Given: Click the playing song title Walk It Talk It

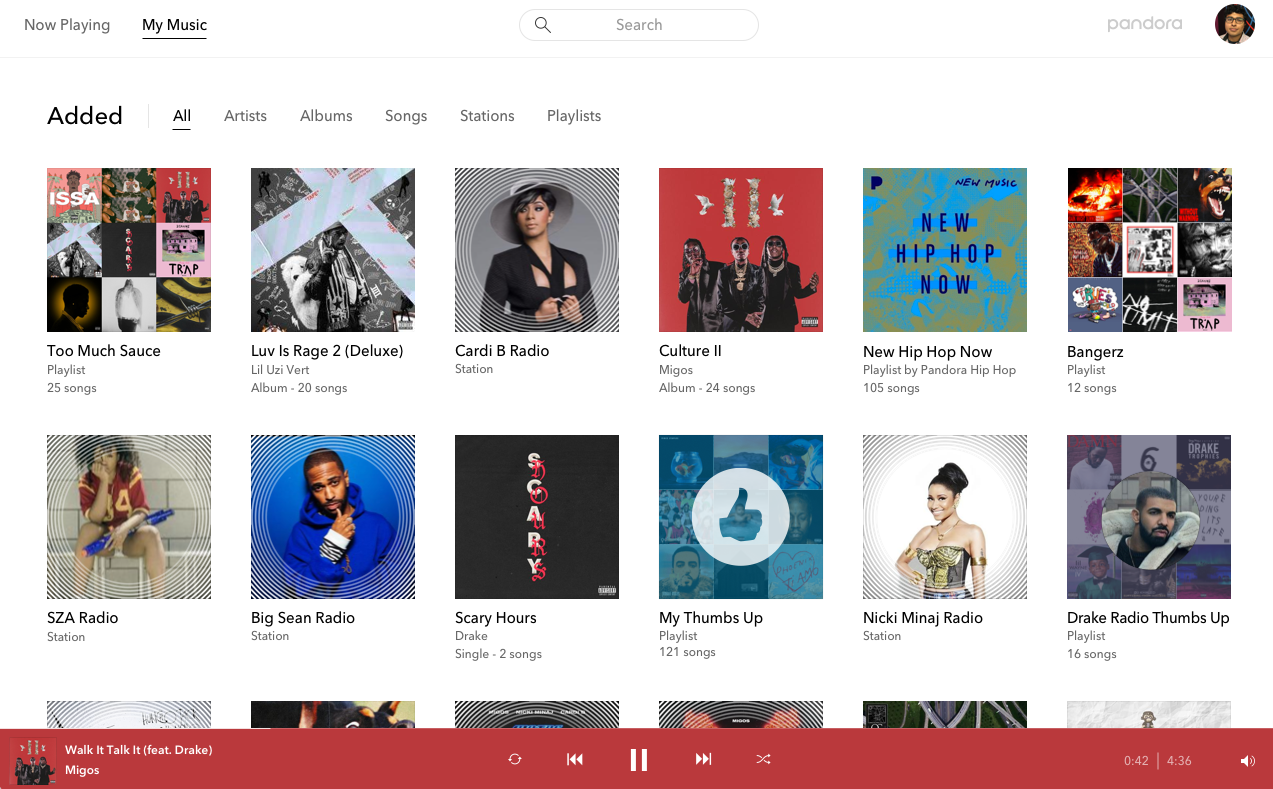Looking at the screenshot, I should click(139, 750).
